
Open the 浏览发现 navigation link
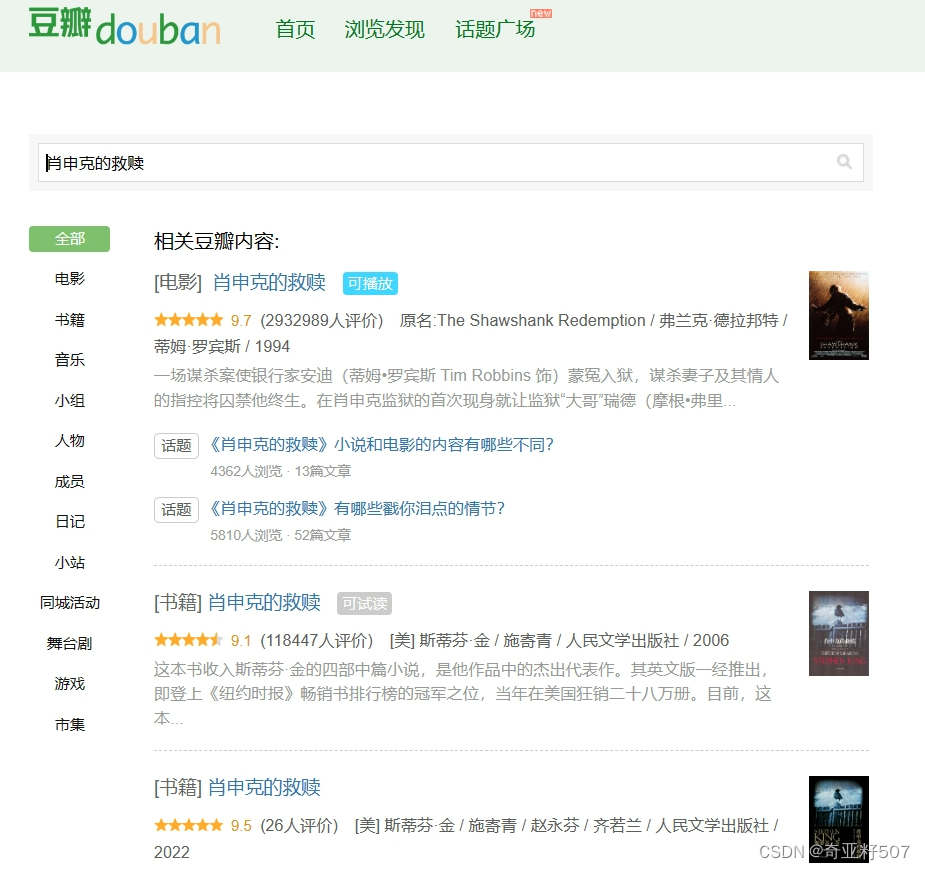point(384,29)
